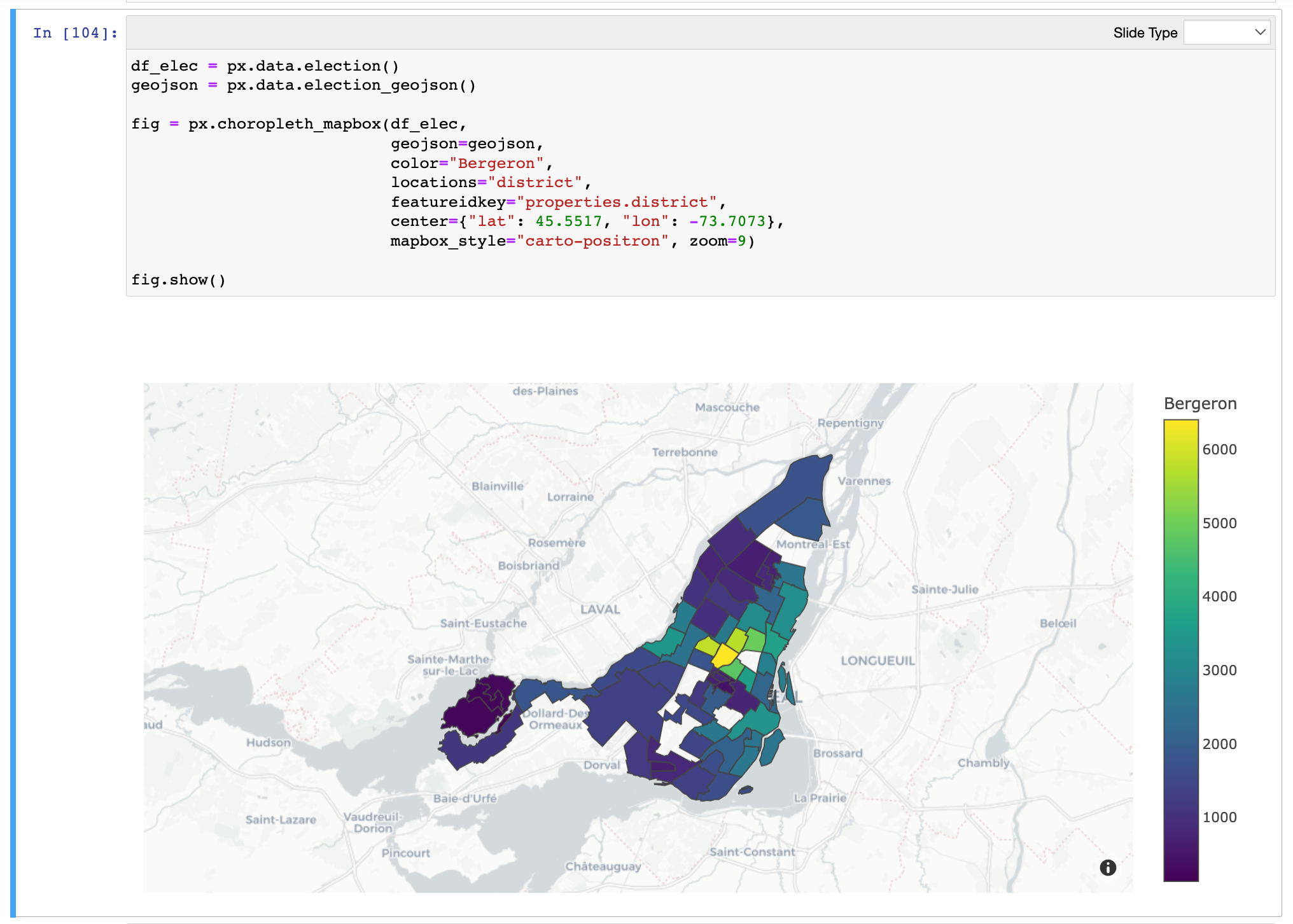Click the Bergeron colorbar title
The width and height of the screenshot is (1293, 924).
[x=1199, y=403]
